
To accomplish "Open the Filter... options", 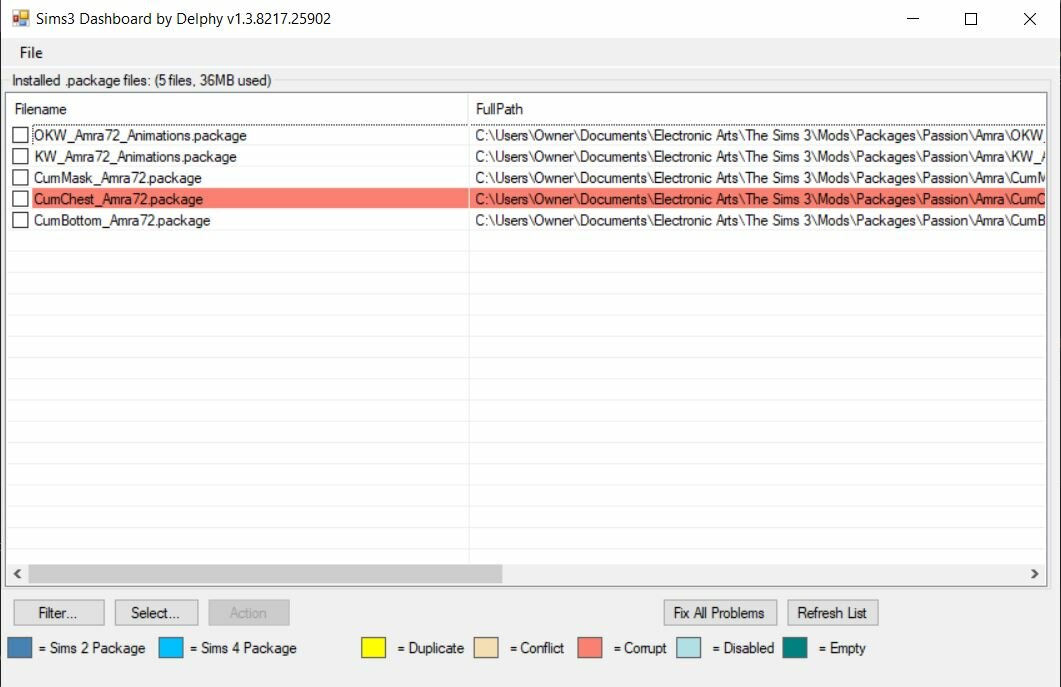I will tap(59, 613).
